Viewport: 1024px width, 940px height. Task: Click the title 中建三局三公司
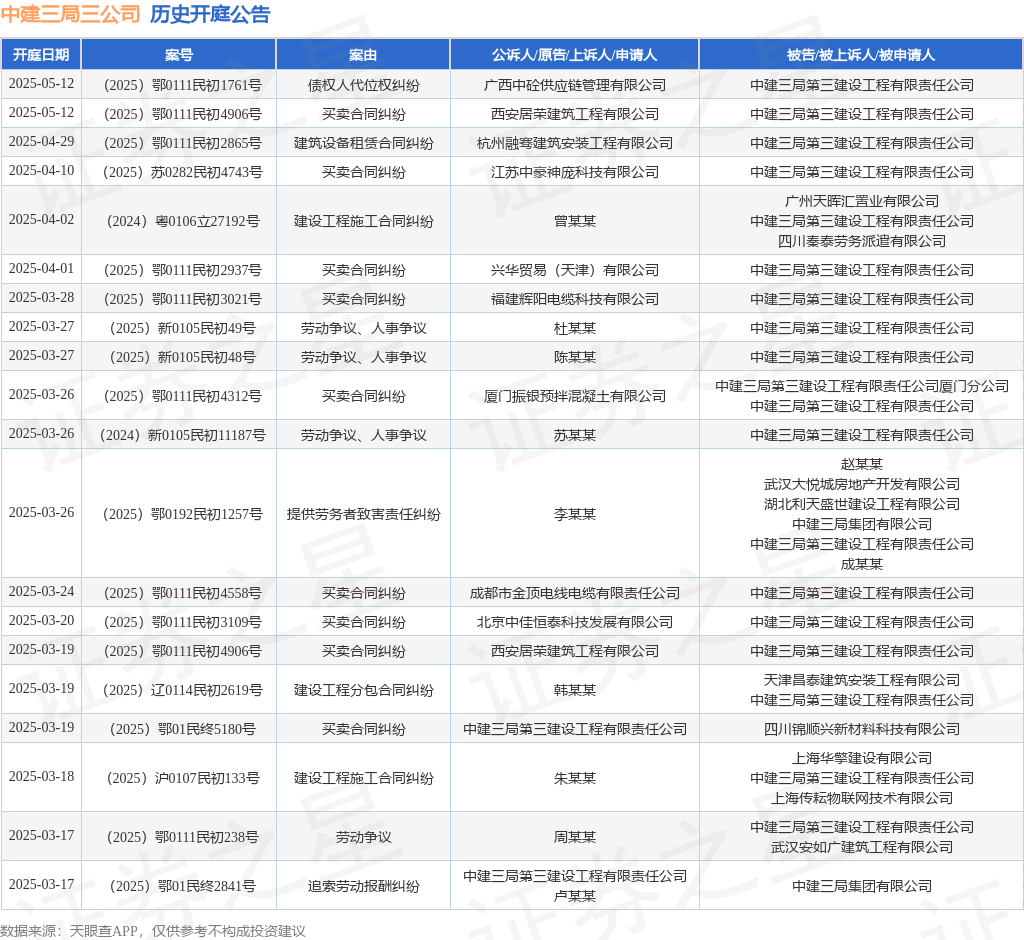point(71,14)
